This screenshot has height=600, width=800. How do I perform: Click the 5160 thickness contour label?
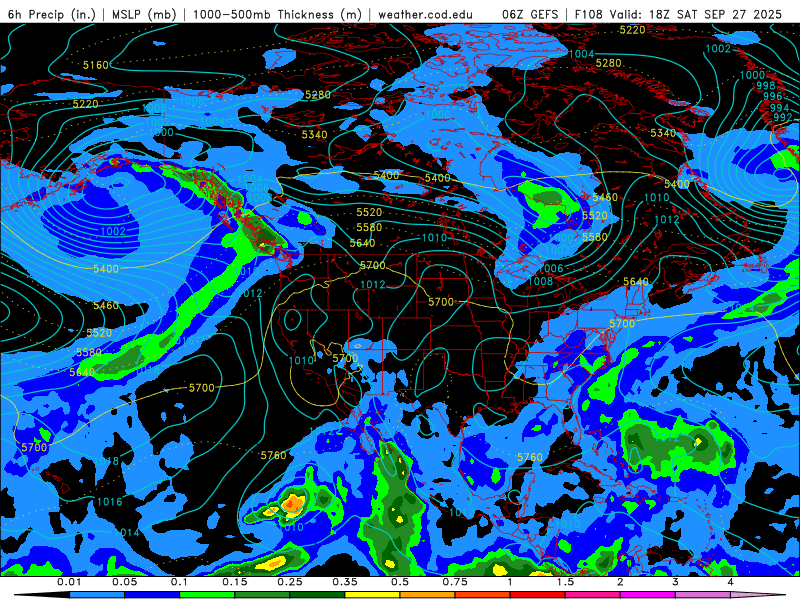96,65
